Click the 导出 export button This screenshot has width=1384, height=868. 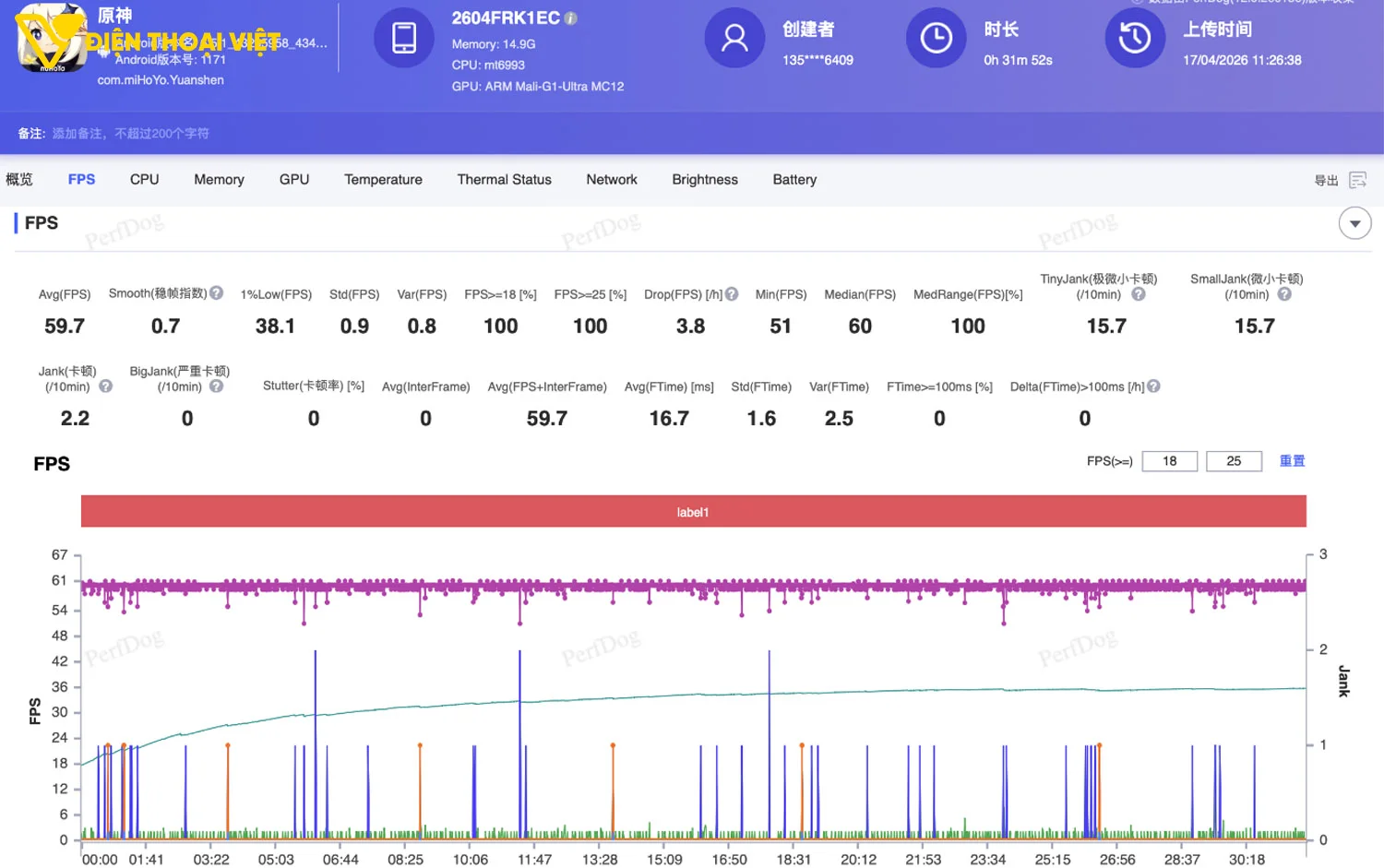pyautogui.click(x=1326, y=181)
